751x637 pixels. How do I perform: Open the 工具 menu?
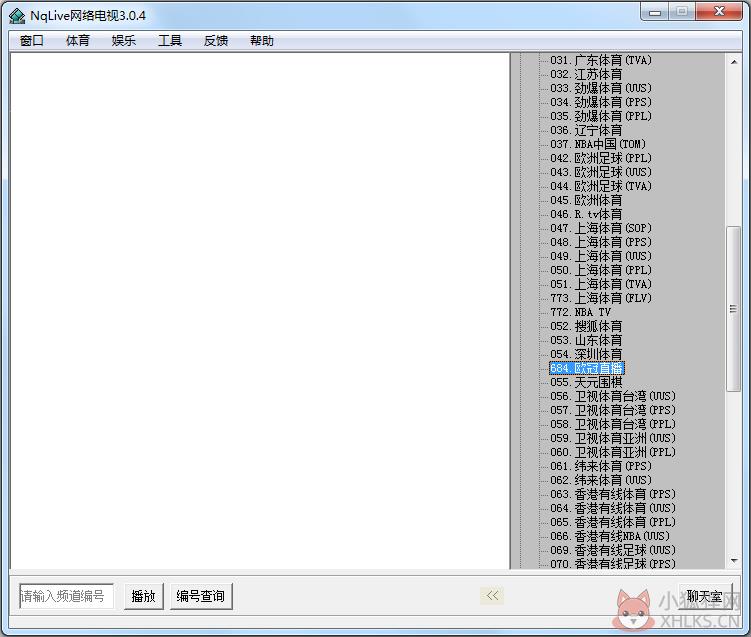coord(170,41)
